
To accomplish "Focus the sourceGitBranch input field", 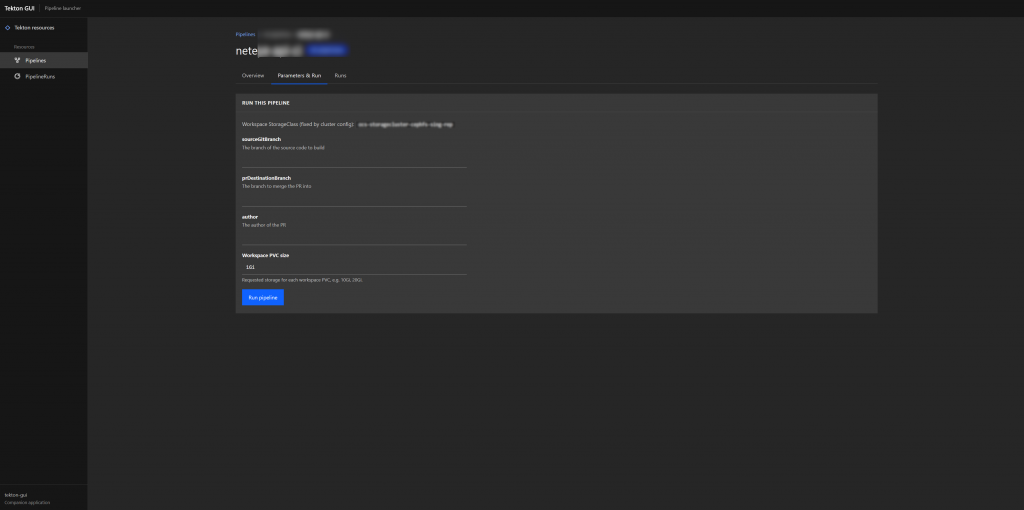I will pyautogui.click(x=354, y=160).
